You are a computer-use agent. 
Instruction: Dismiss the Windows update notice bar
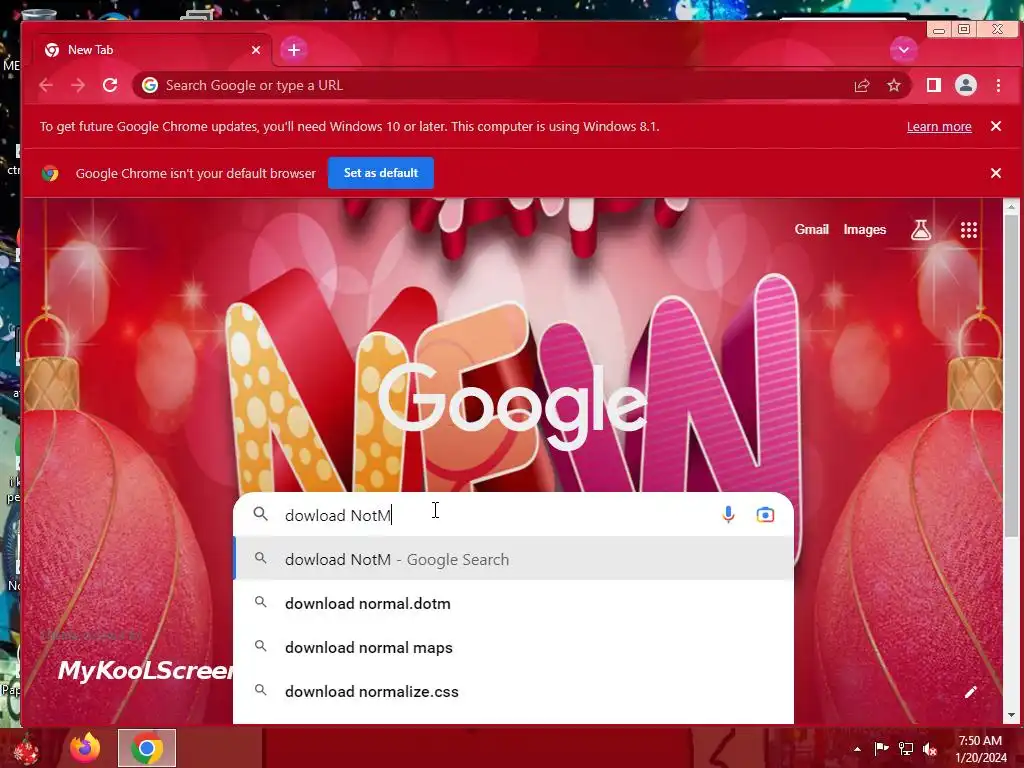996,126
